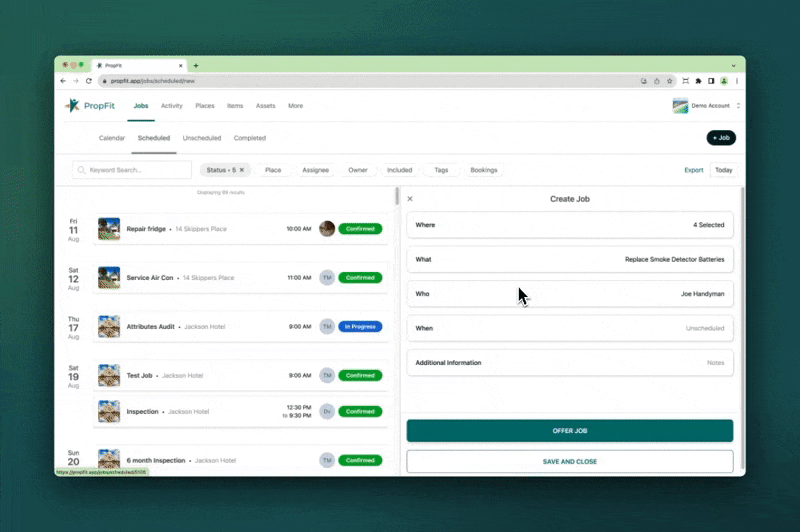Click the job list scrollbar
The width and height of the screenshot is (800, 532).
tap(397, 197)
